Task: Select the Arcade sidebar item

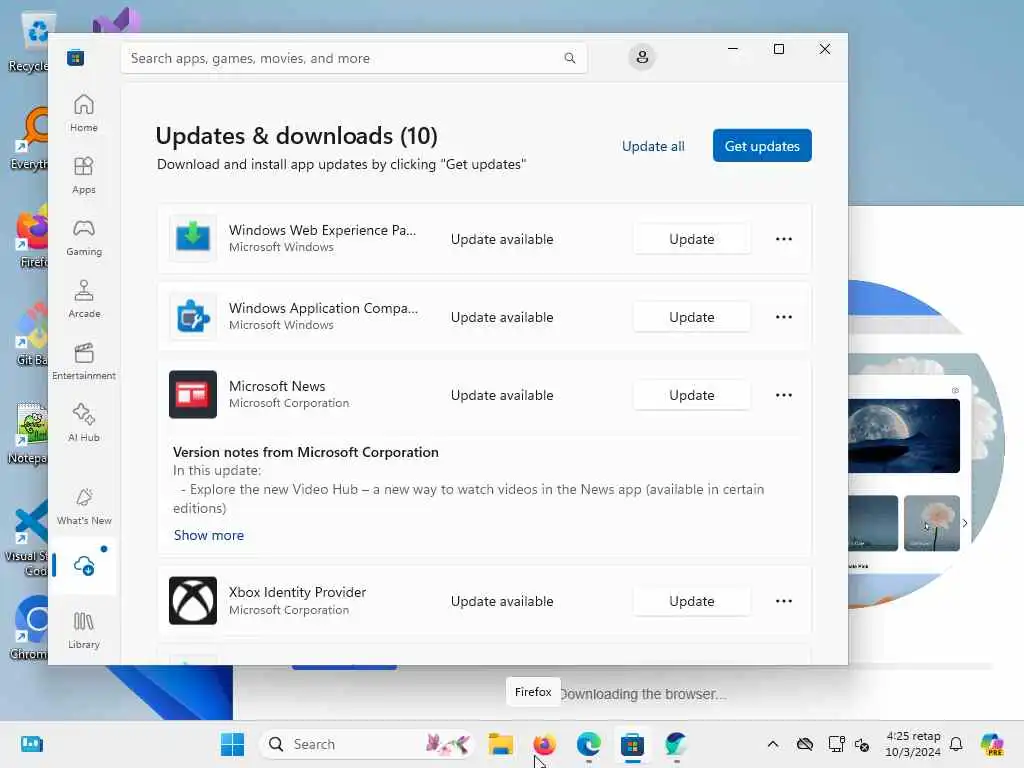Action: coord(84,299)
